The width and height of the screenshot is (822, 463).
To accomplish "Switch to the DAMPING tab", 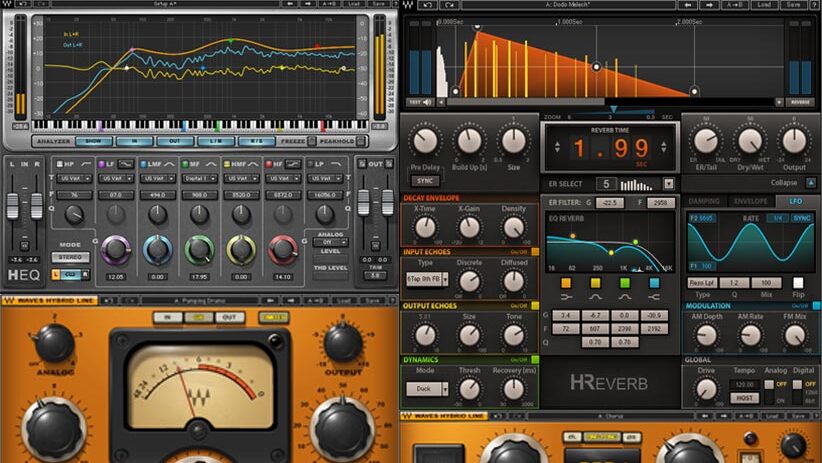I will [x=704, y=201].
